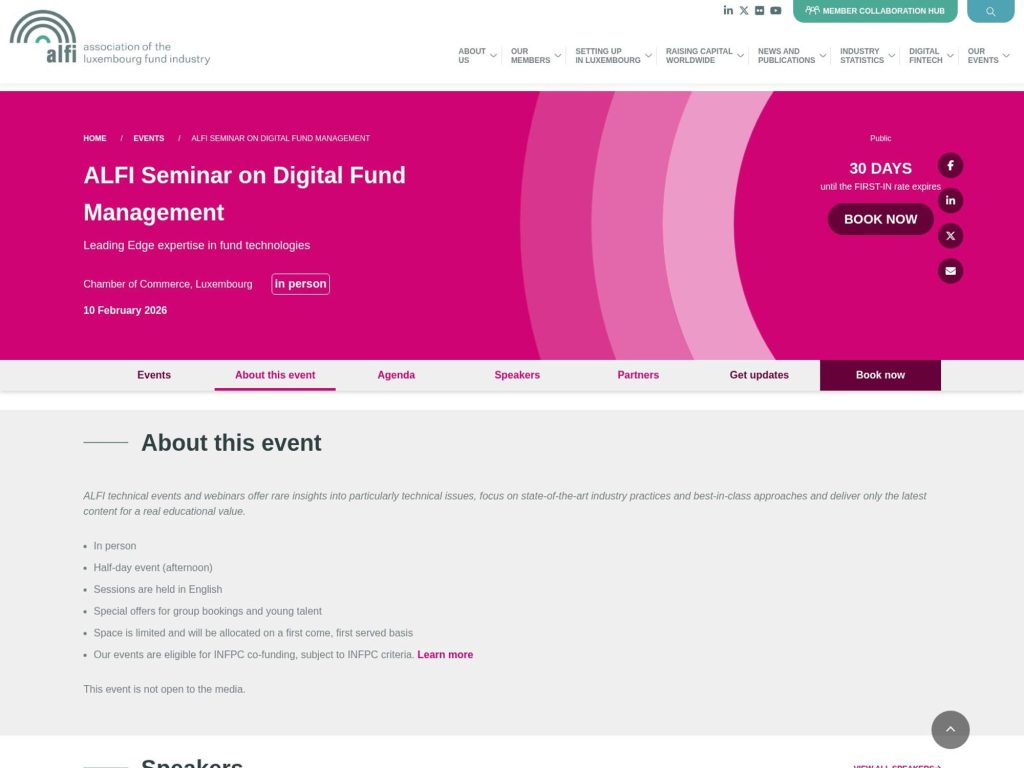Click VIEW ALL SPEAKERS link
1024x768 pixels.
893,765
